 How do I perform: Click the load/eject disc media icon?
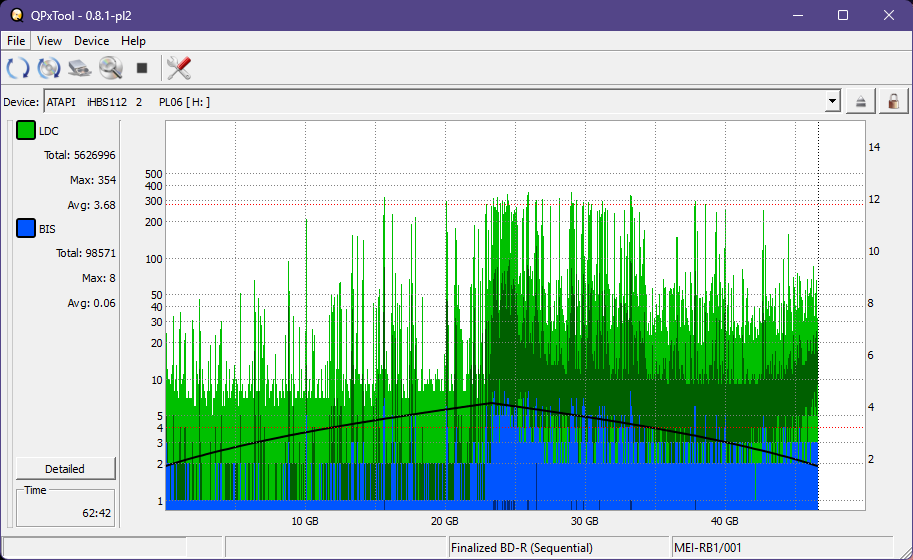point(49,68)
